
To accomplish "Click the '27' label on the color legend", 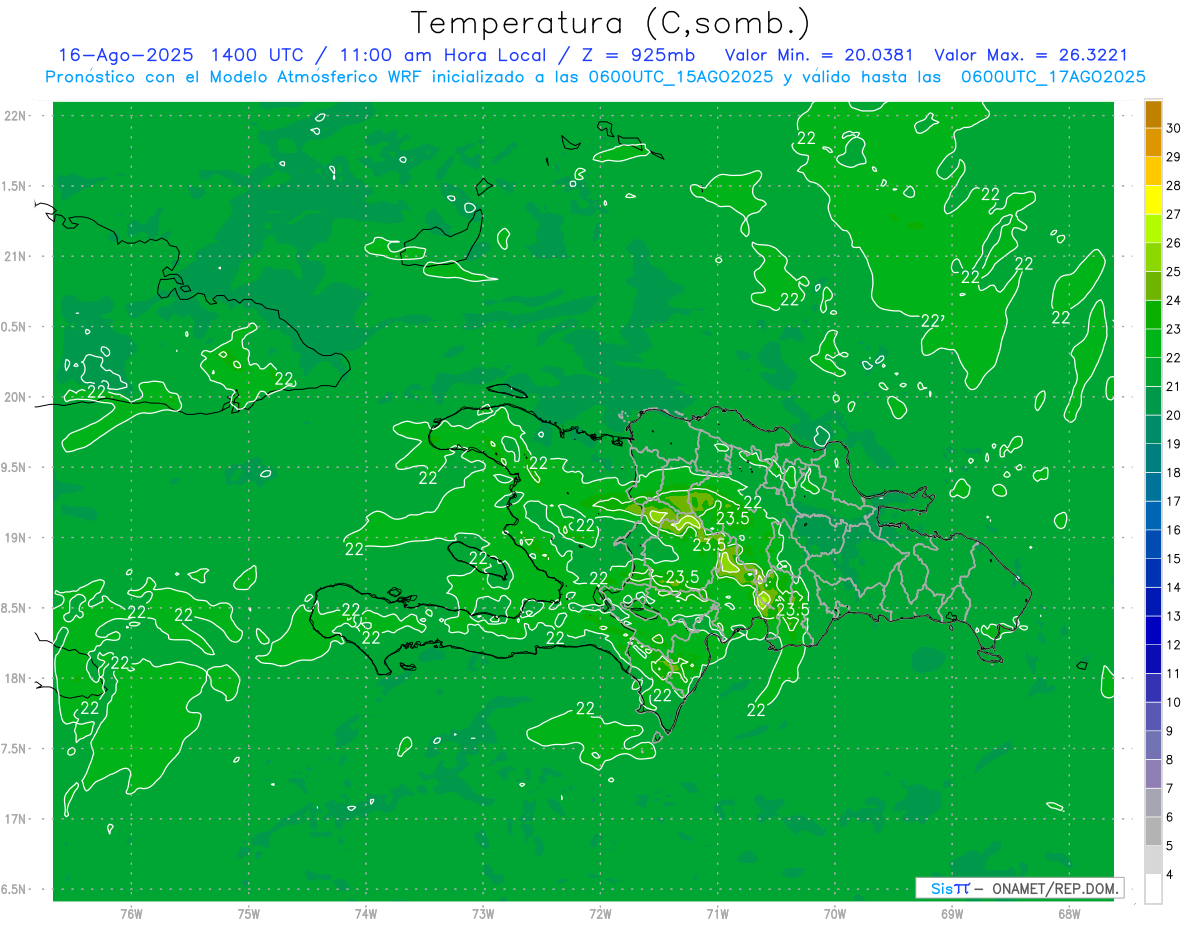I will click(x=1174, y=214).
